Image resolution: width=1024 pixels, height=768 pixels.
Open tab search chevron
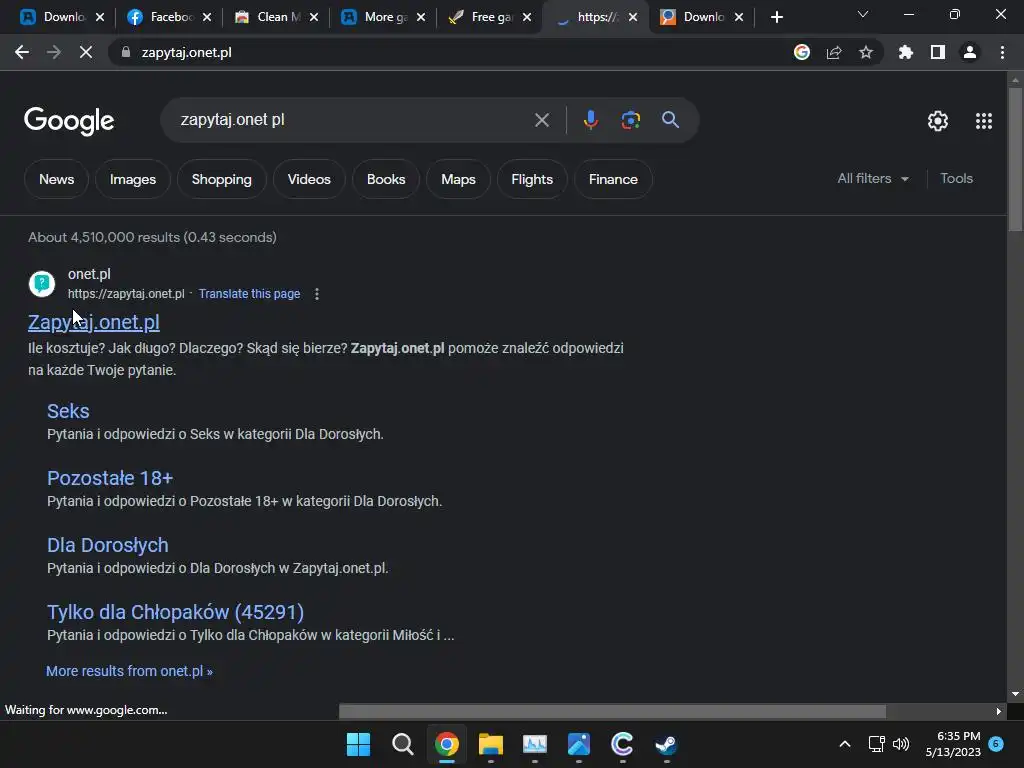(x=863, y=14)
